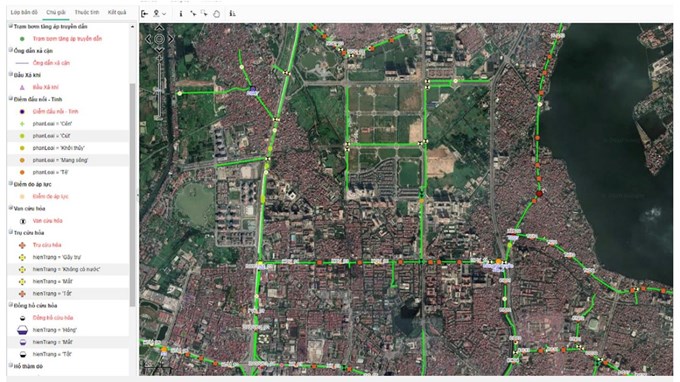Click the center full-extent navigation circle
This screenshot has width=680, height=382.
(x=159, y=39)
